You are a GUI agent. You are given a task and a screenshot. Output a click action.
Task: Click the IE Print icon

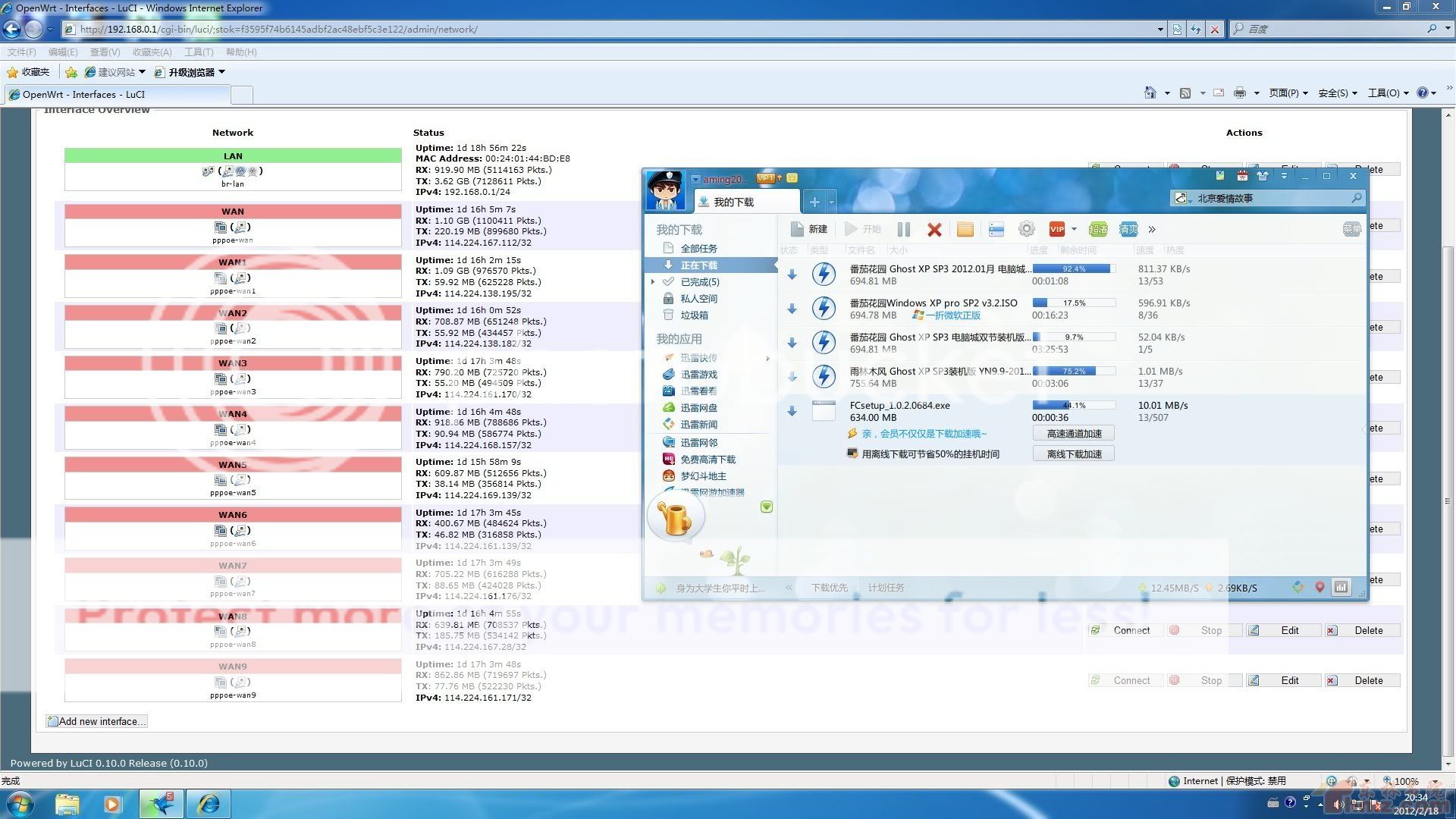coord(1240,93)
